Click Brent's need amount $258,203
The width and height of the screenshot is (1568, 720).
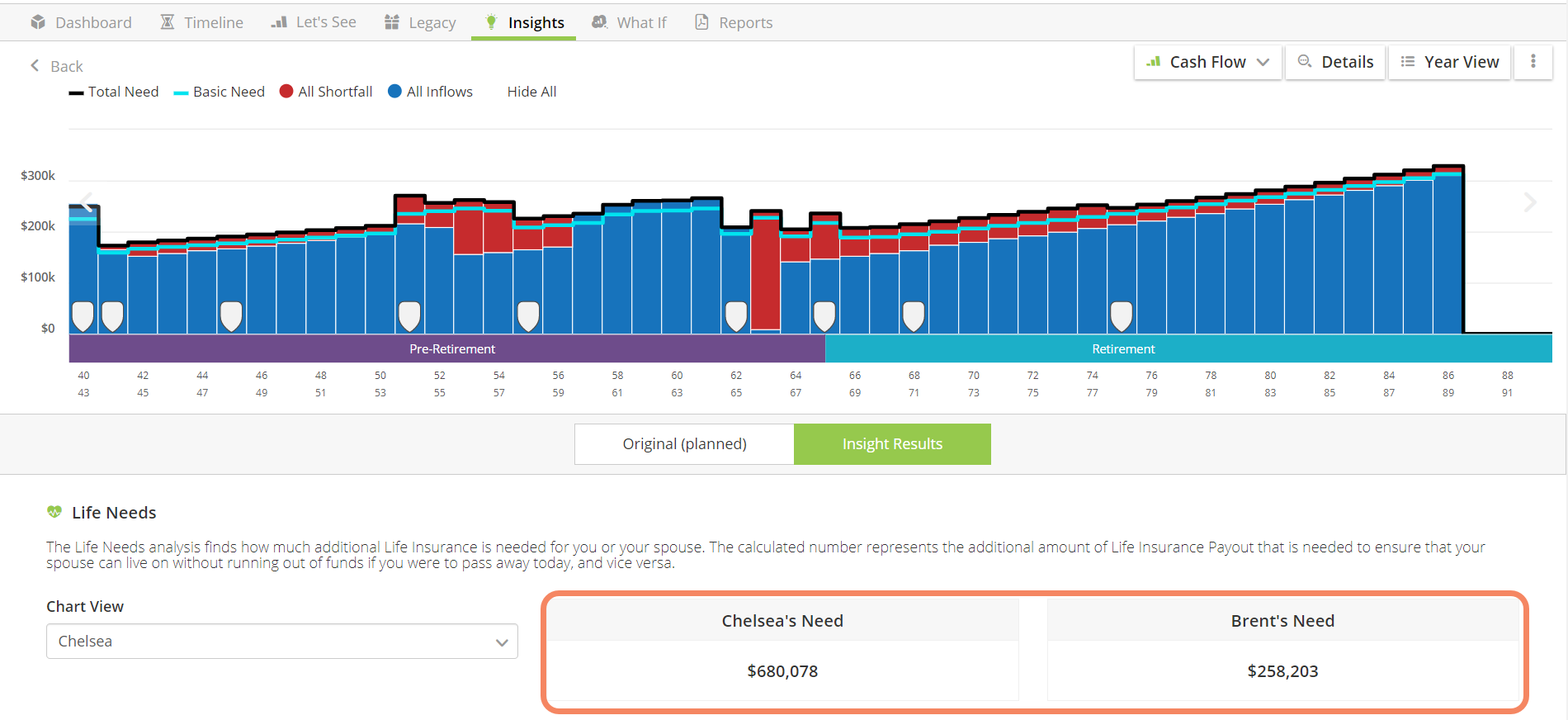pyautogui.click(x=1282, y=671)
